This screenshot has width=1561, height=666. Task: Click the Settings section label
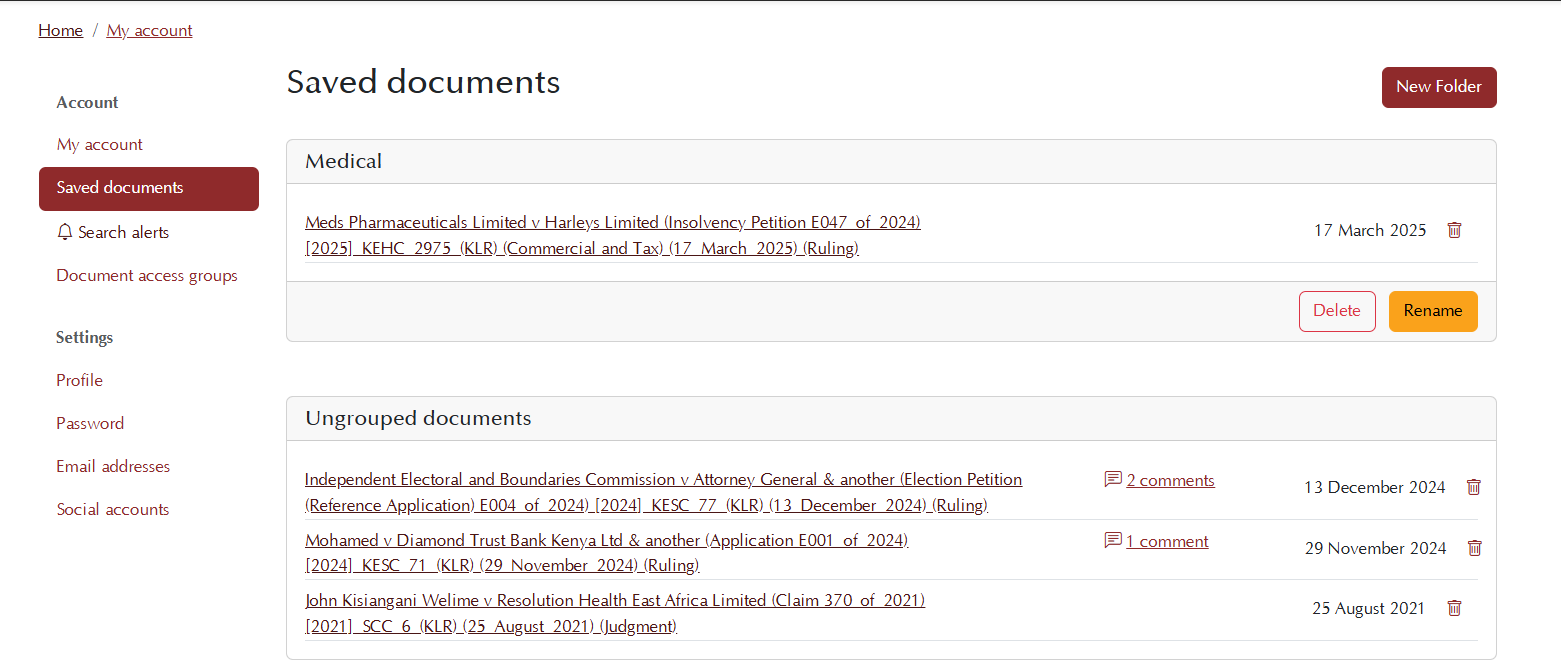click(84, 337)
